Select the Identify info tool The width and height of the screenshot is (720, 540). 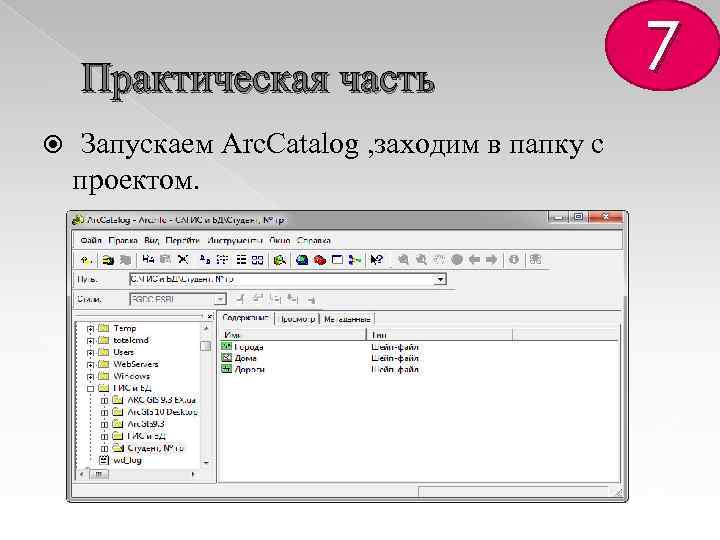[x=514, y=260]
